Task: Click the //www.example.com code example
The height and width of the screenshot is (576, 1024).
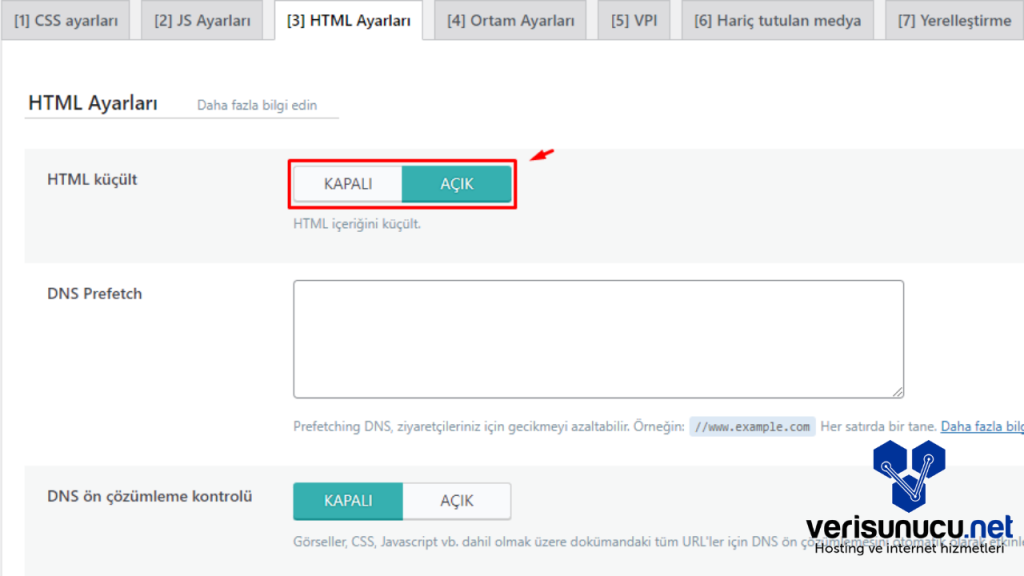Action: (x=752, y=426)
